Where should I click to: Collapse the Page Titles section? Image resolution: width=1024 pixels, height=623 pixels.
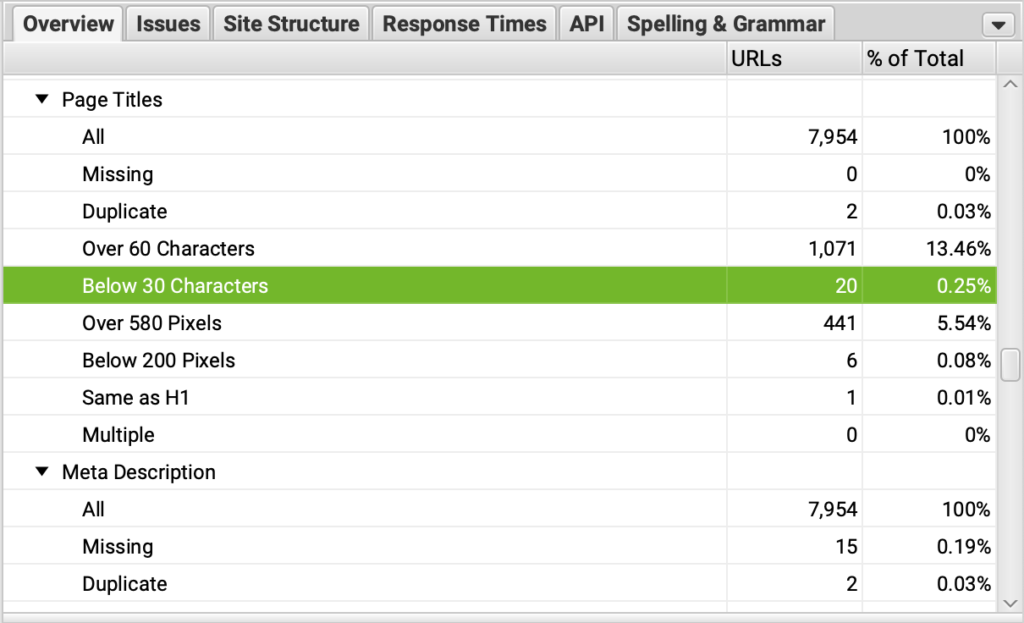(x=42, y=100)
